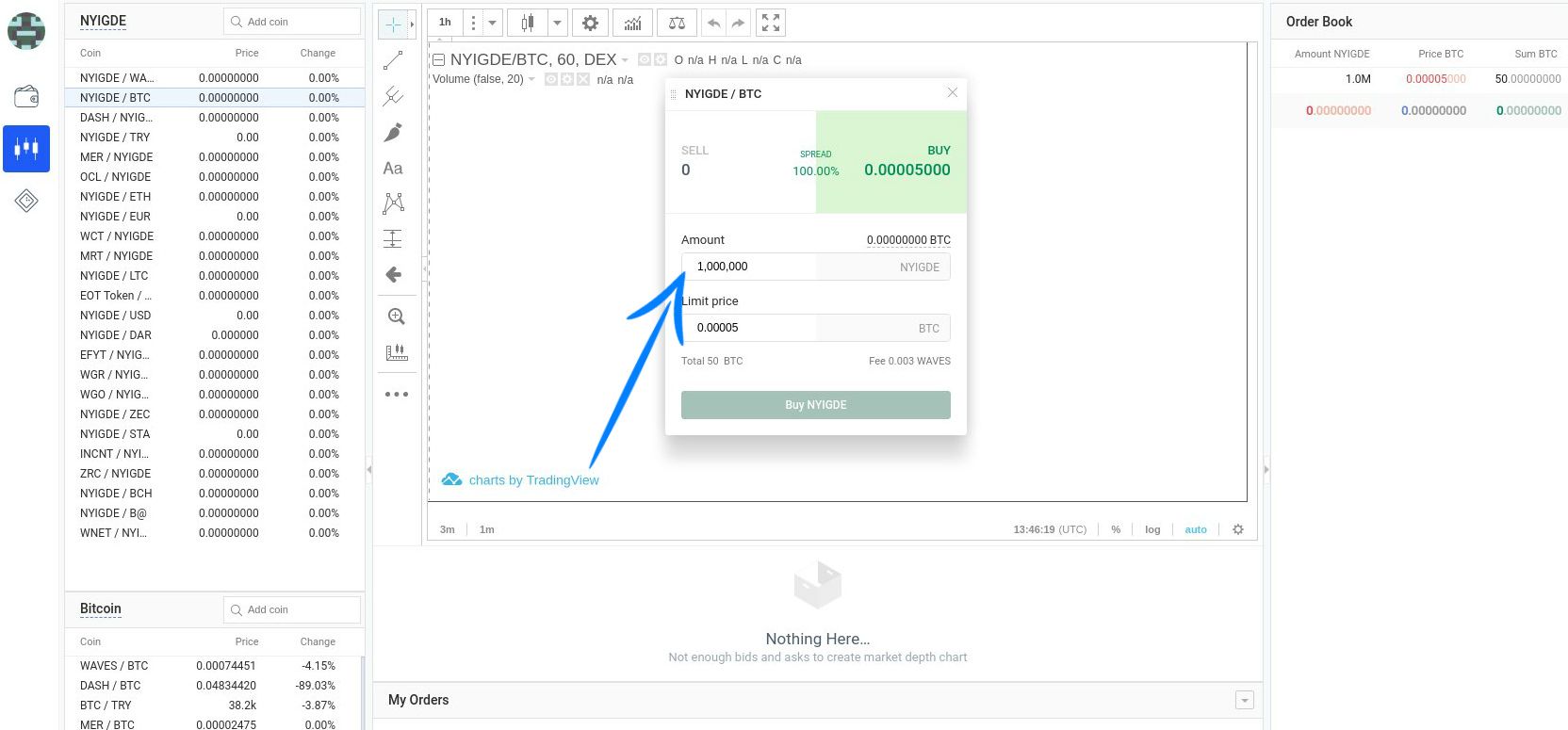Click the Amount input field
The image size is (1568, 730).
point(816,267)
